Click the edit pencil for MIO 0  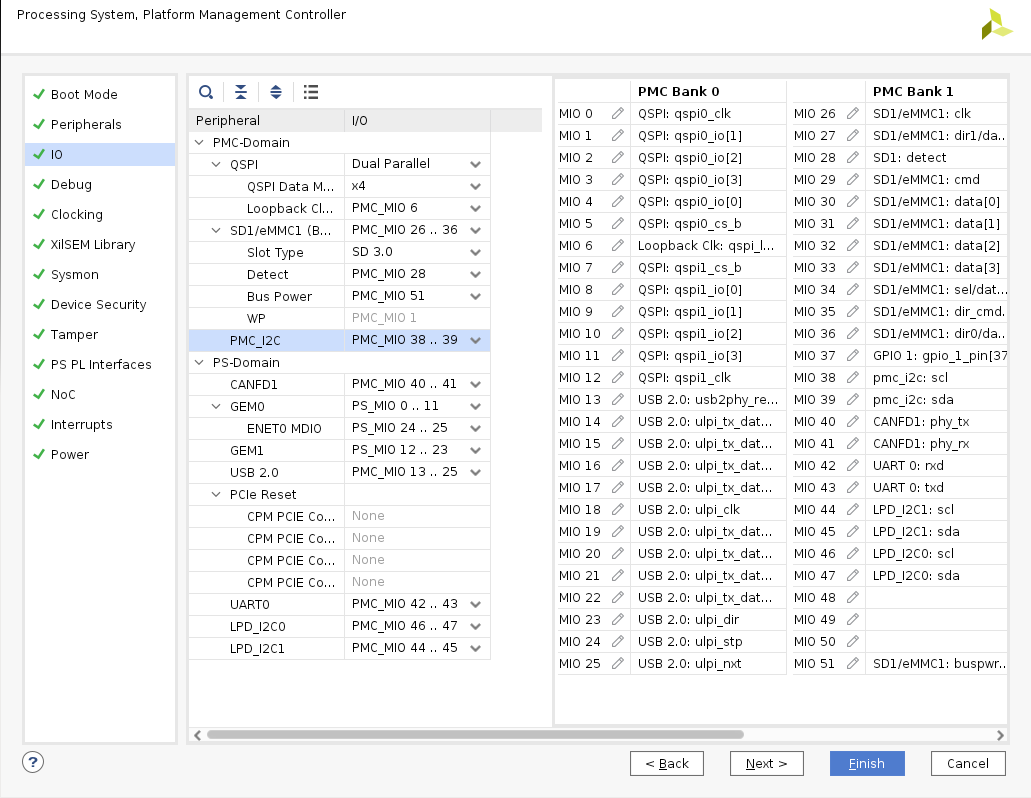point(618,114)
